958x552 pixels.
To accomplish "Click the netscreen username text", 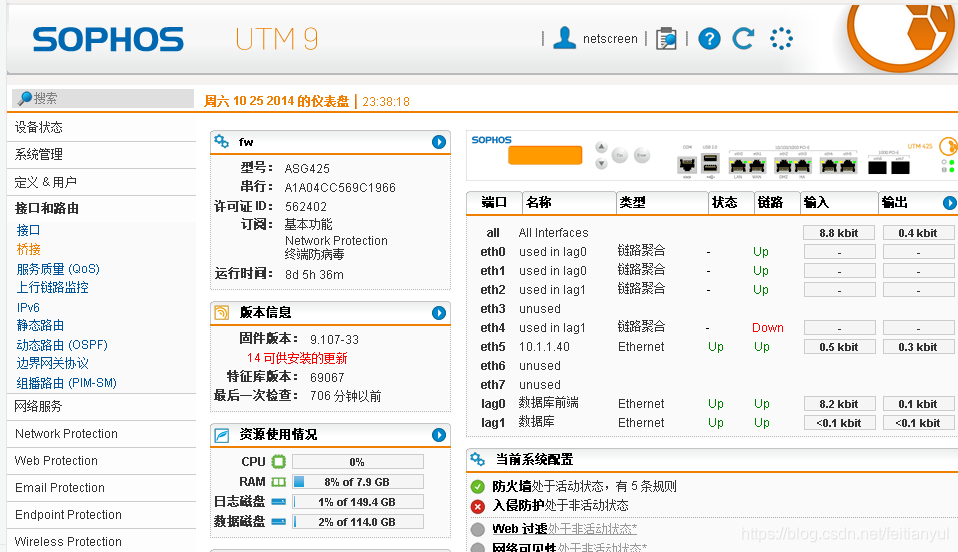I will 610,39.
